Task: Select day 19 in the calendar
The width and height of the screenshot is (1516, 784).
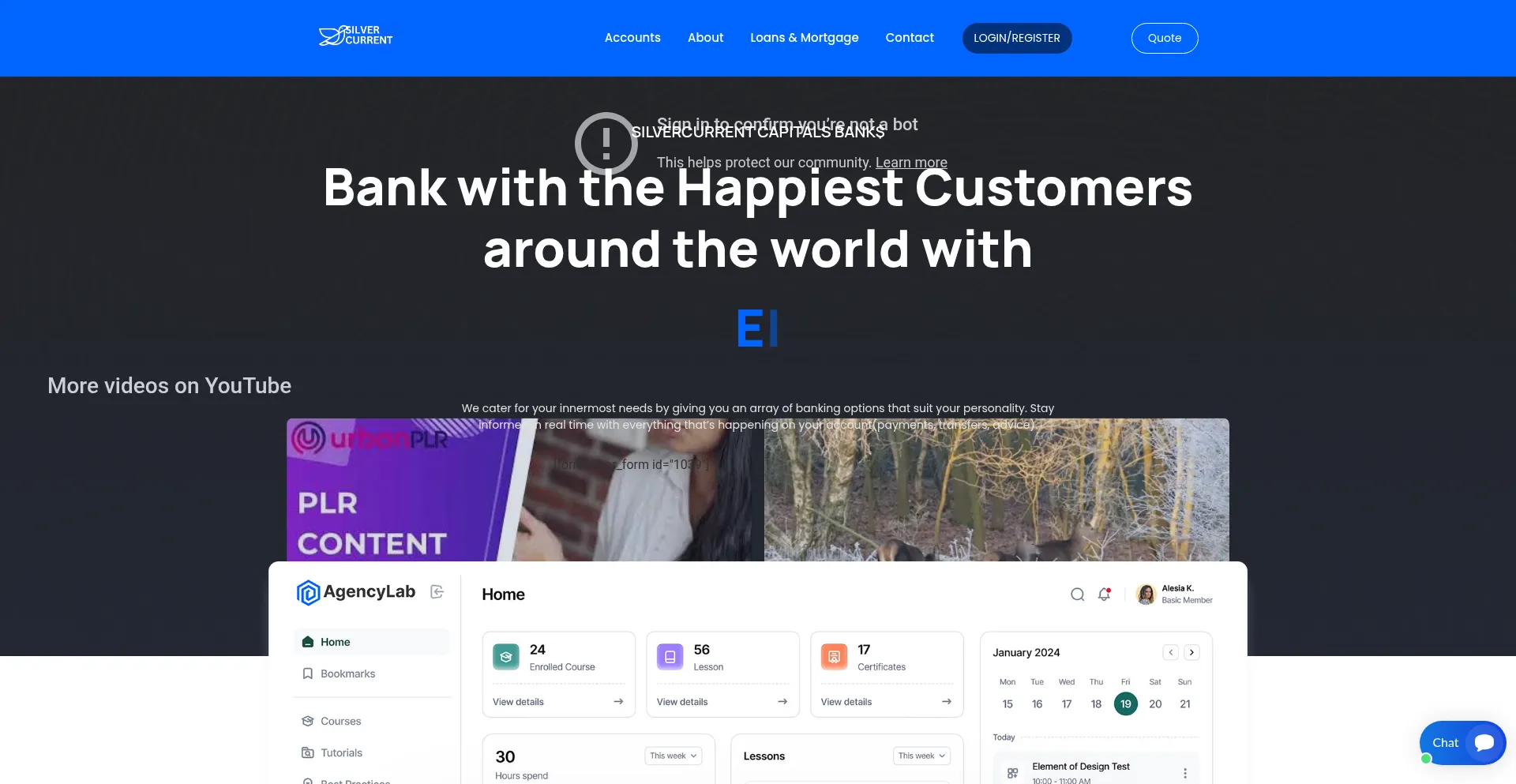Action: pyautogui.click(x=1126, y=703)
